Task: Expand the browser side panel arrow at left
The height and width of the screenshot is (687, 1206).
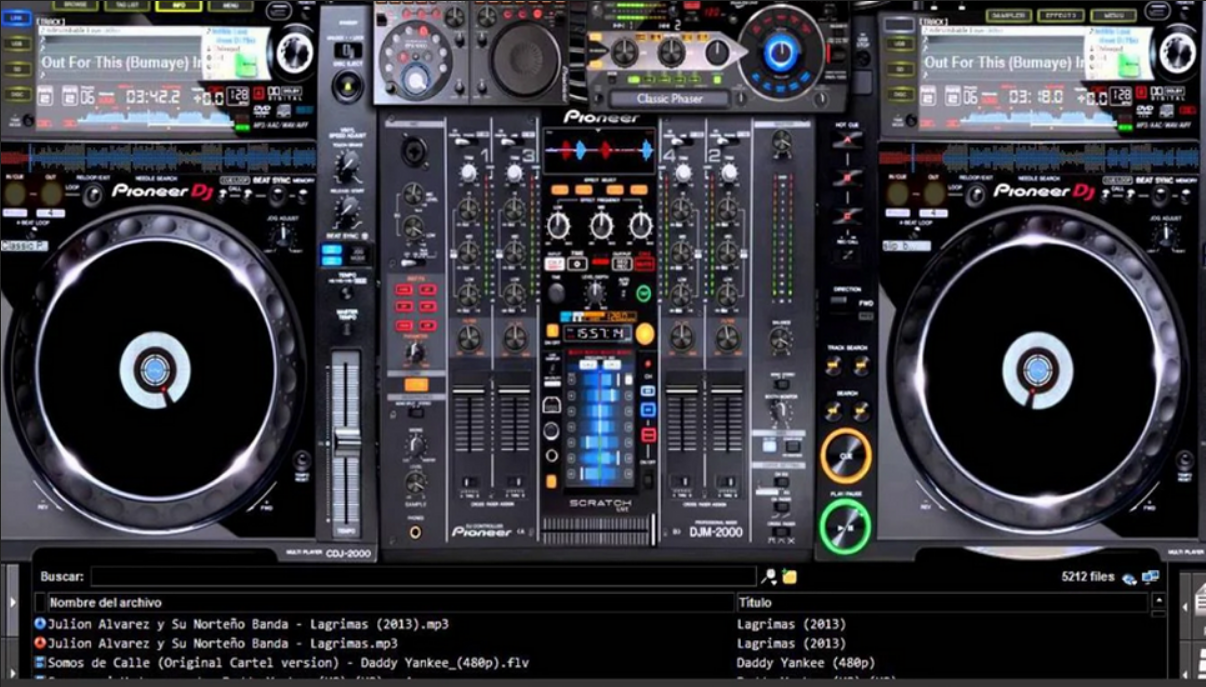Action: [11, 603]
